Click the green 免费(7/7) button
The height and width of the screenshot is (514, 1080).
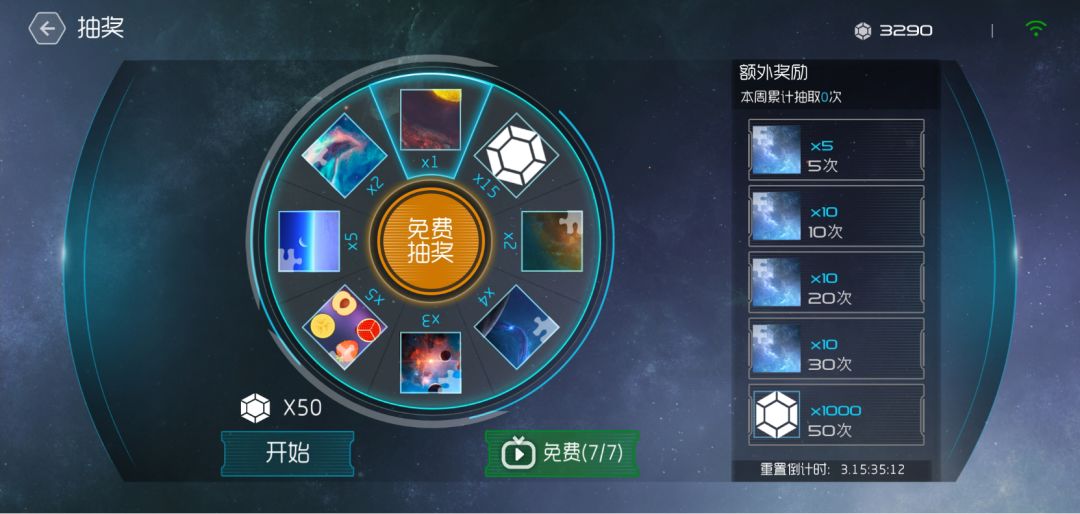(x=562, y=453)
